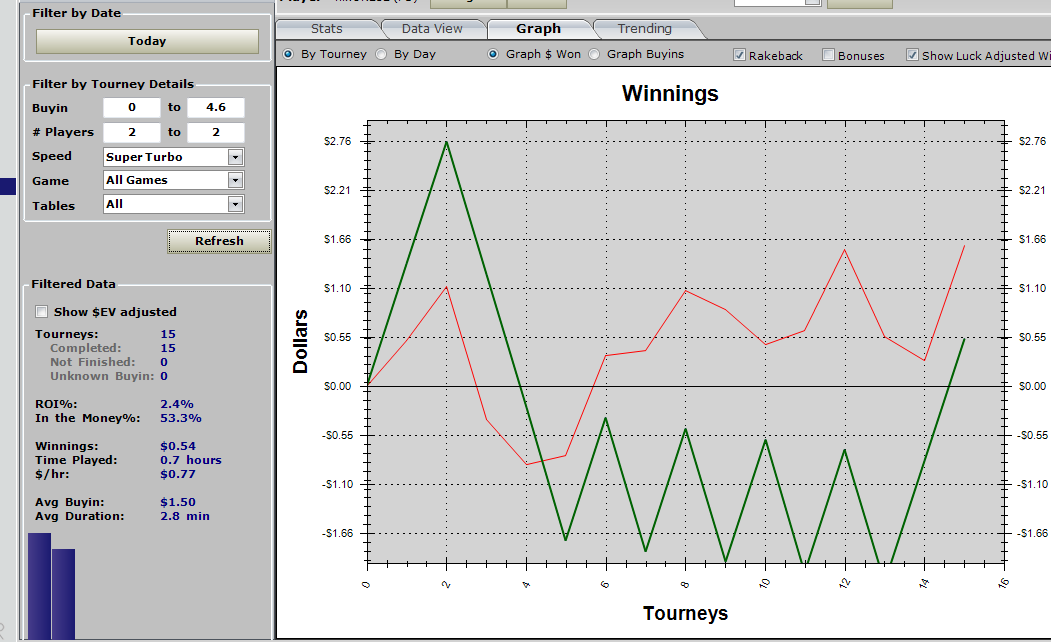
Task: Enable the Bonuses checkbox
Action: tap(829, 55)
